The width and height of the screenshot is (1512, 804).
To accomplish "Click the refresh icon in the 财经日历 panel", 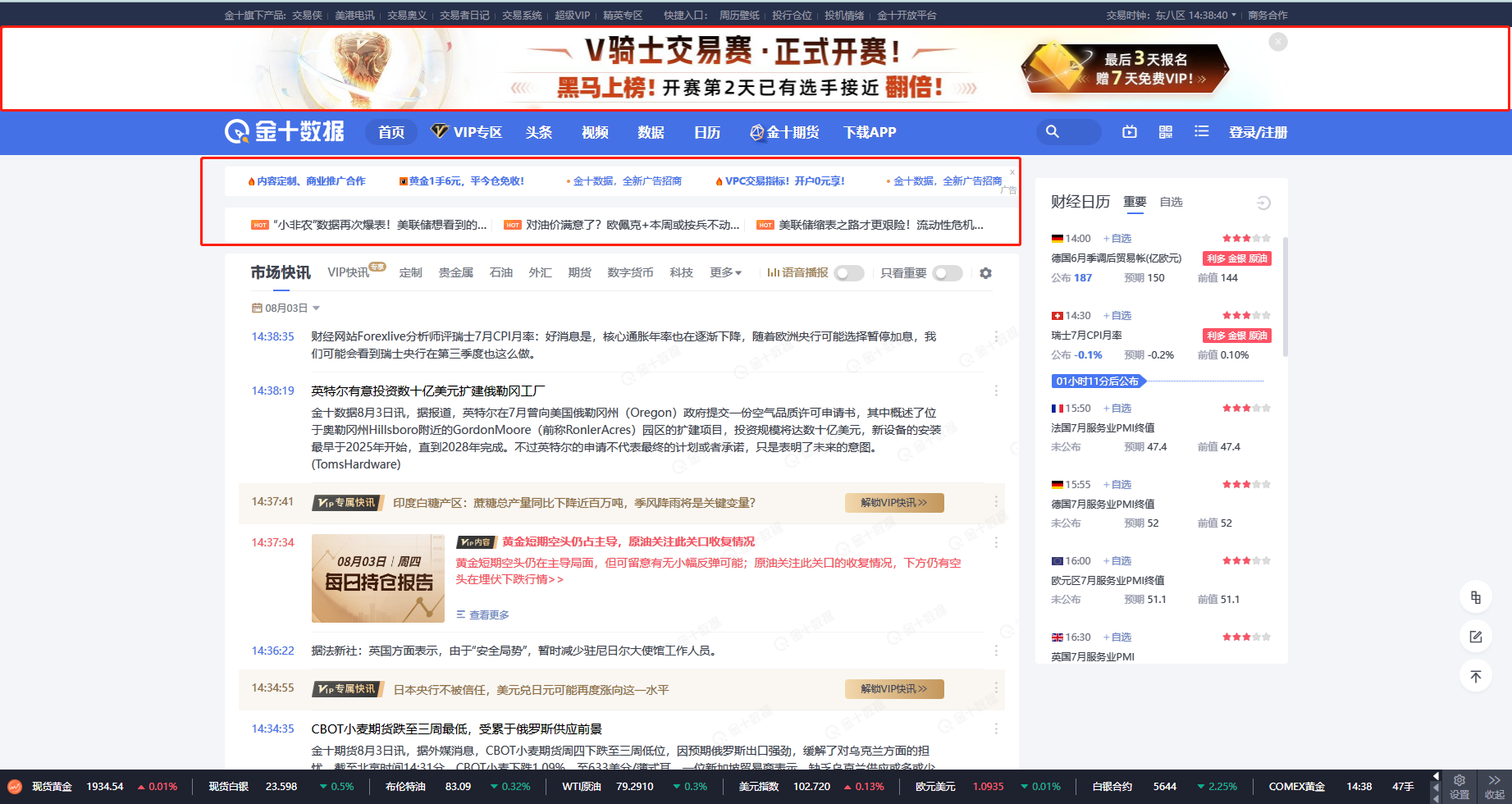I will [x=1264, y=202].
